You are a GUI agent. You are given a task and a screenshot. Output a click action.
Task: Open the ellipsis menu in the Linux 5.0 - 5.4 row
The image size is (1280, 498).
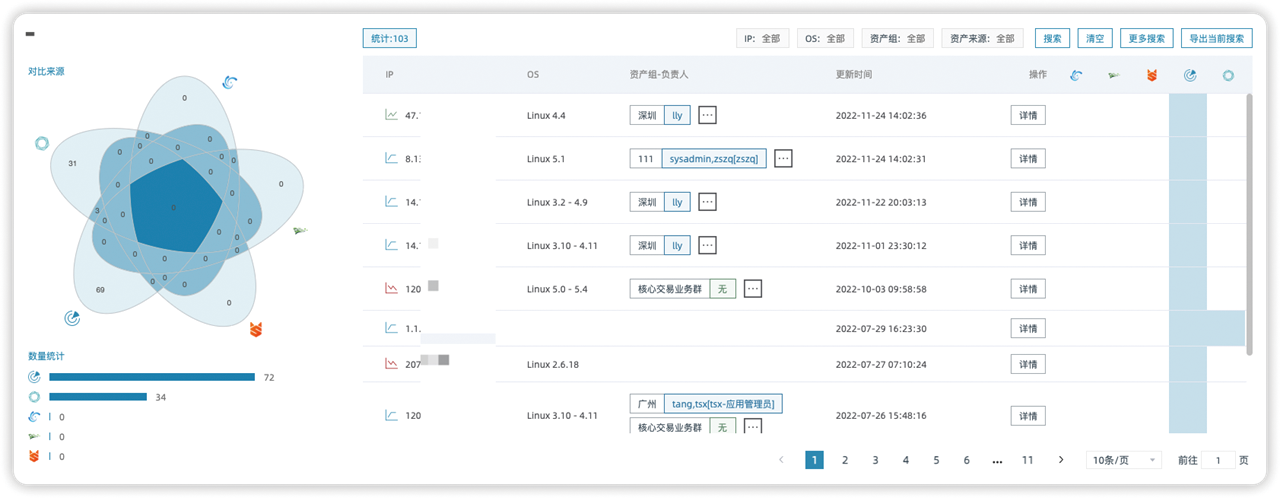(753, 288)
